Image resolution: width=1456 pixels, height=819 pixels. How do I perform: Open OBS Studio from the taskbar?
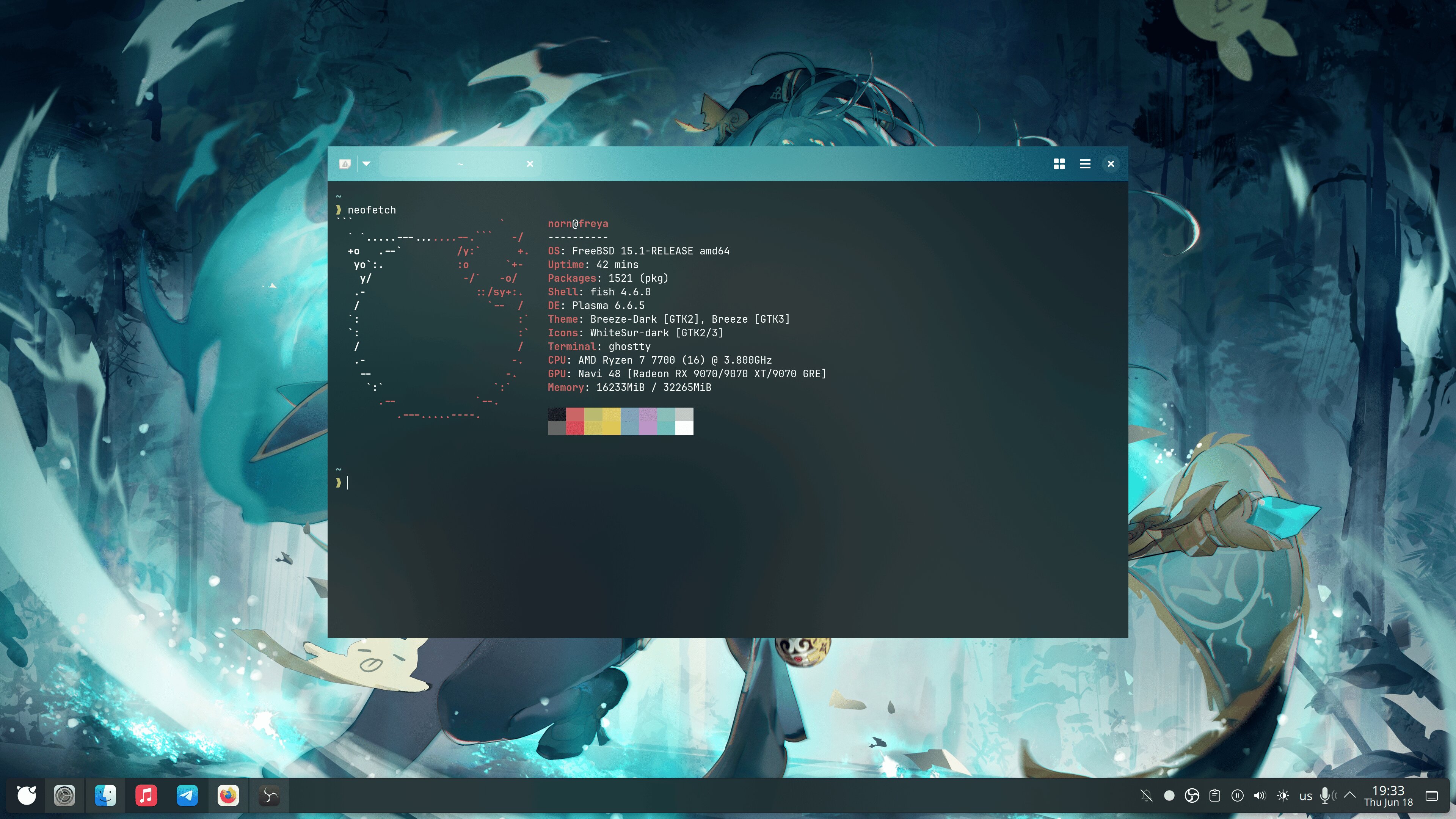pos(269,795)
